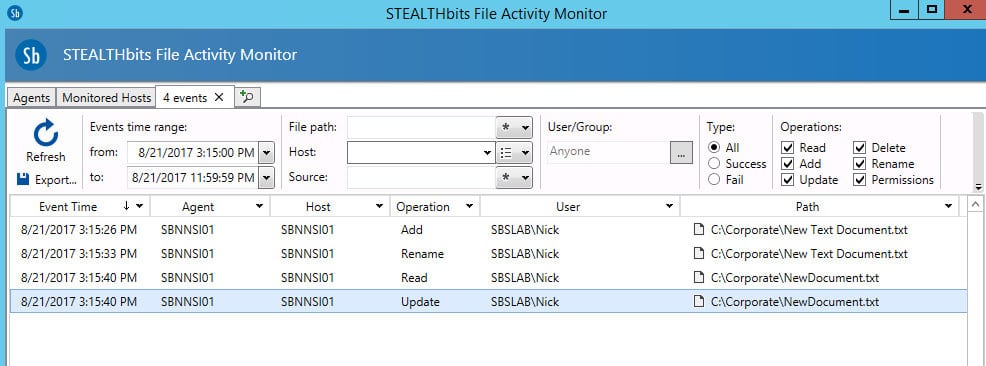Open Host column filter dropdown
The height and width of the screenshot is (366, 986).
point(379,206)
